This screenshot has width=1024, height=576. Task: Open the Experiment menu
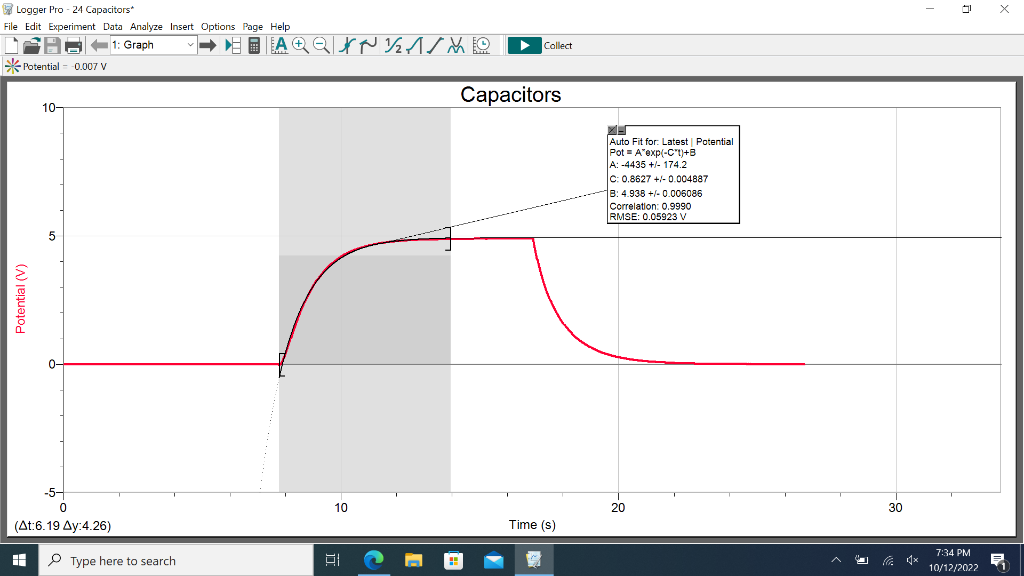(x=72, y=27)
